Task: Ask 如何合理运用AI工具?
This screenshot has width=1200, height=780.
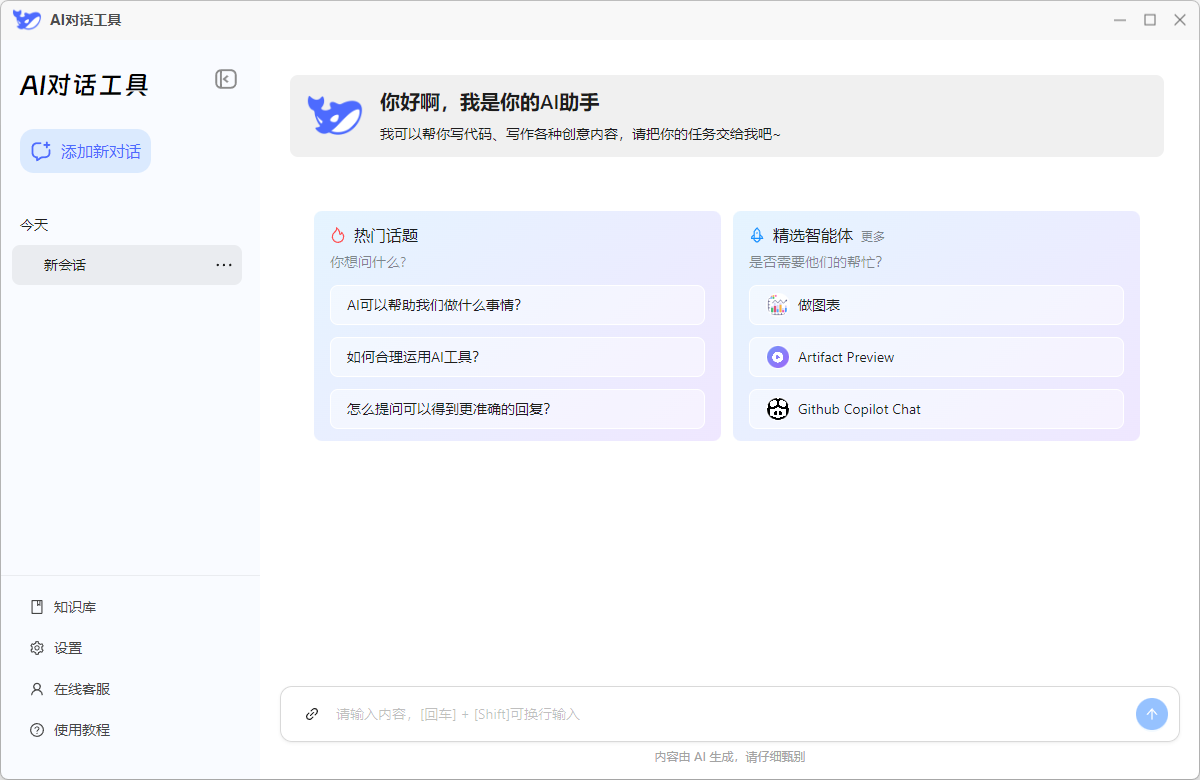Action: (x=517, y=357)
